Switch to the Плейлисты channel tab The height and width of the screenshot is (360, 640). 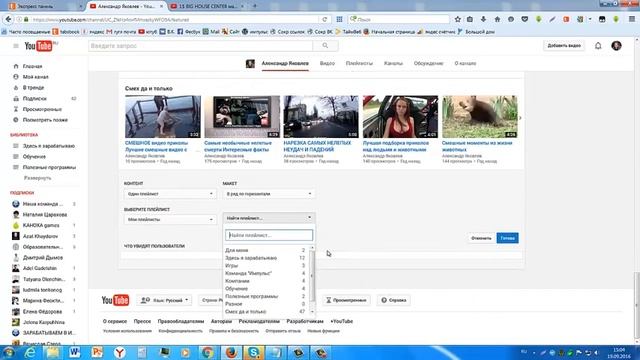coord(359,63)
